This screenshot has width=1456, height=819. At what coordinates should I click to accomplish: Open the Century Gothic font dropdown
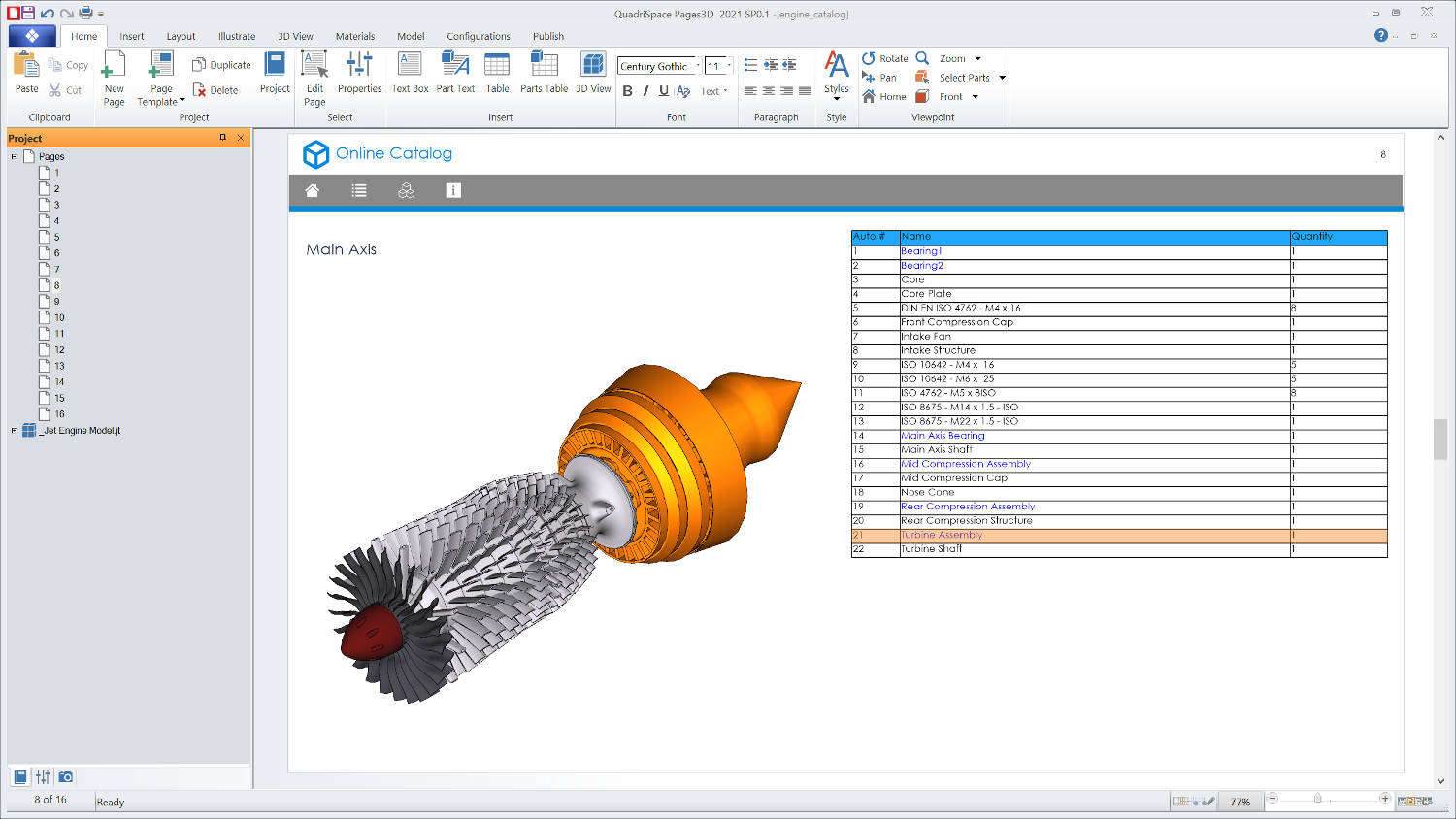(697, 66)
